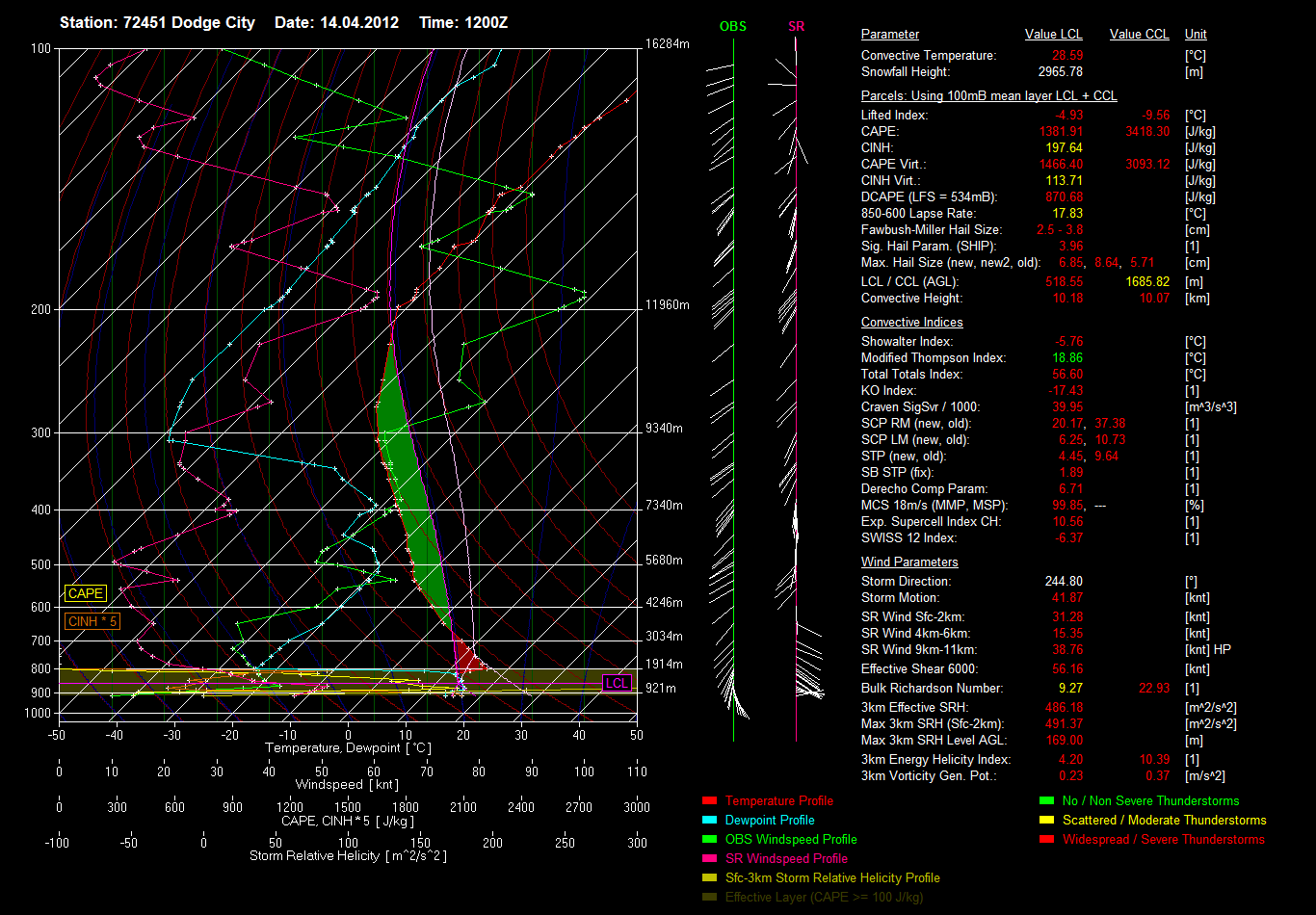
Task: Open the Wind Parameters section heading
Action: click(x=909, y=562)
